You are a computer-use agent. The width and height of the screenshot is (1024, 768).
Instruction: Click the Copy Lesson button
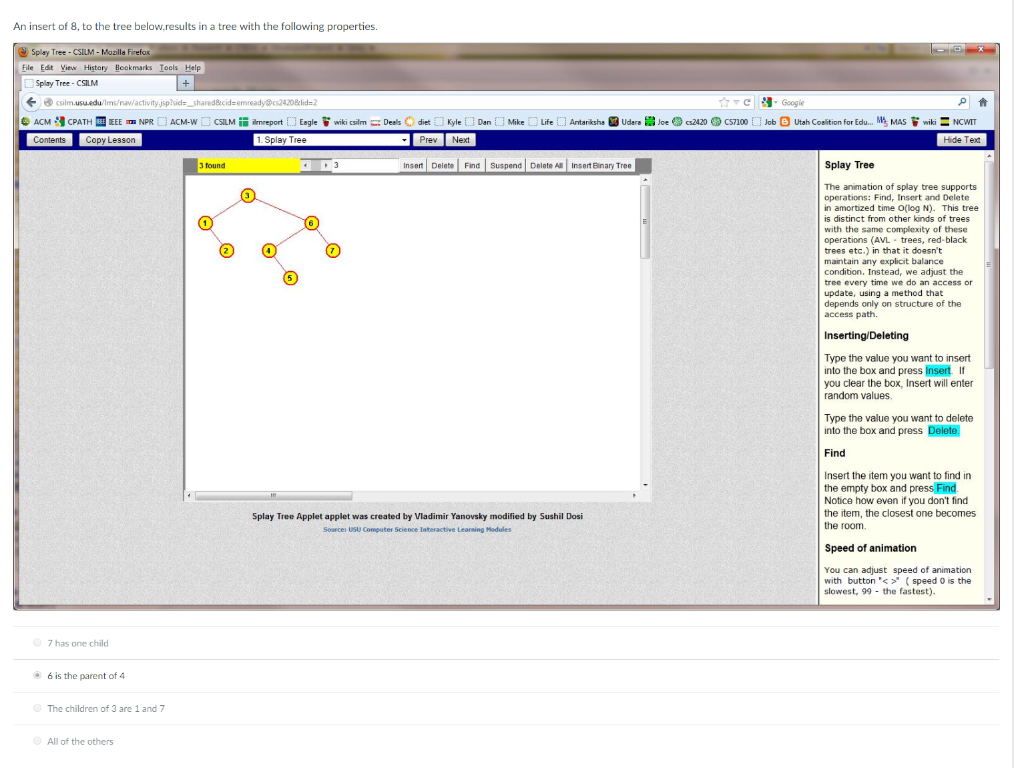tap(110, 140)
